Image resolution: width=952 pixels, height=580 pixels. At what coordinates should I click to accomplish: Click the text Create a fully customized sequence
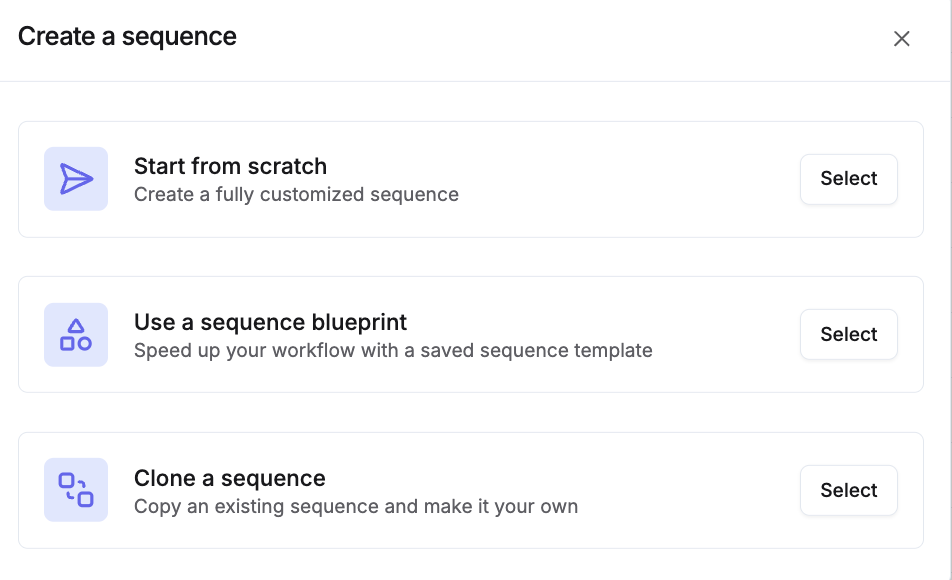point(296,194)
